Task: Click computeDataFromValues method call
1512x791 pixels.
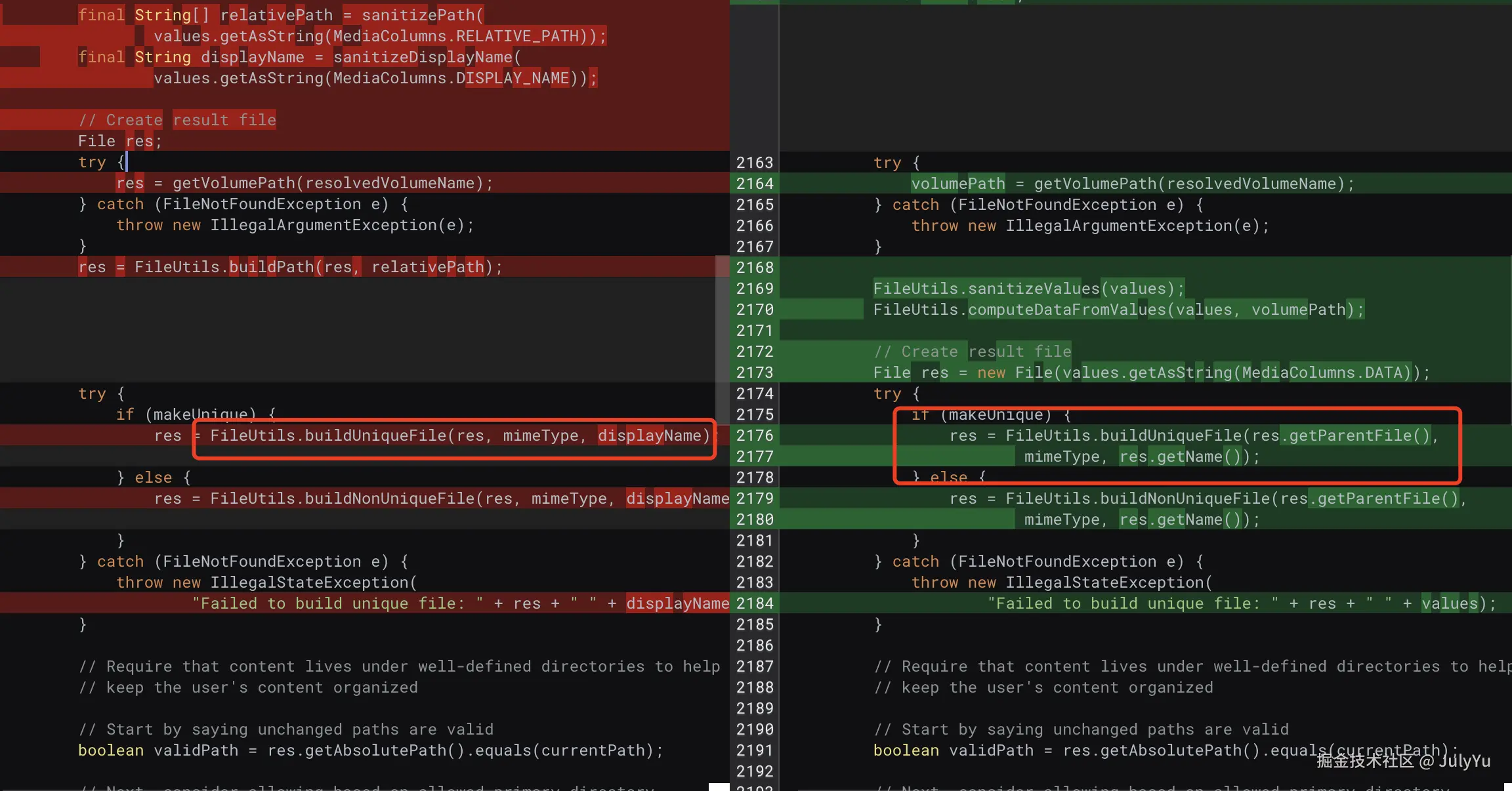Action: point(1066,310)
